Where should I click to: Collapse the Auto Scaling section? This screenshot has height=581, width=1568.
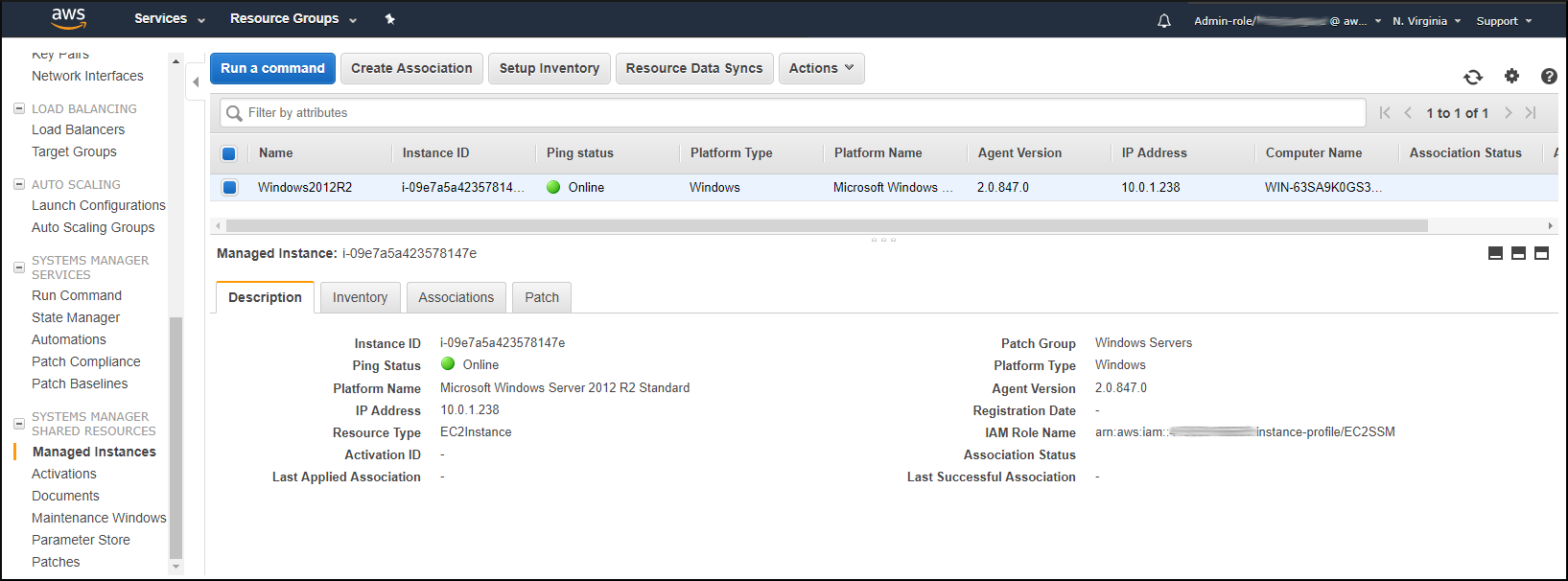tap(18, 184)
